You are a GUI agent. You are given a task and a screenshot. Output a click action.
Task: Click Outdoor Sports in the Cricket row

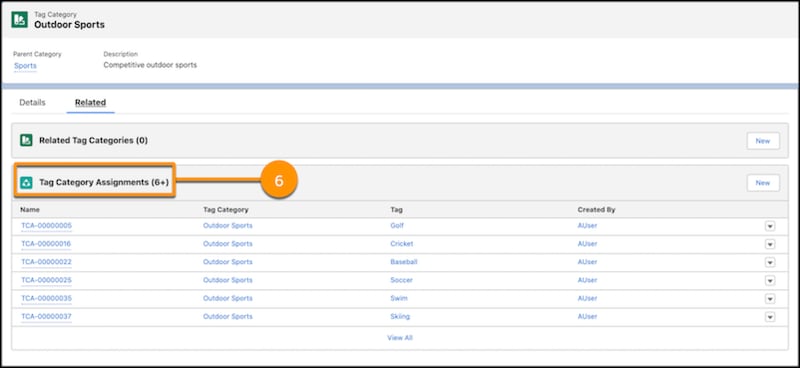(x=228, y=244)
